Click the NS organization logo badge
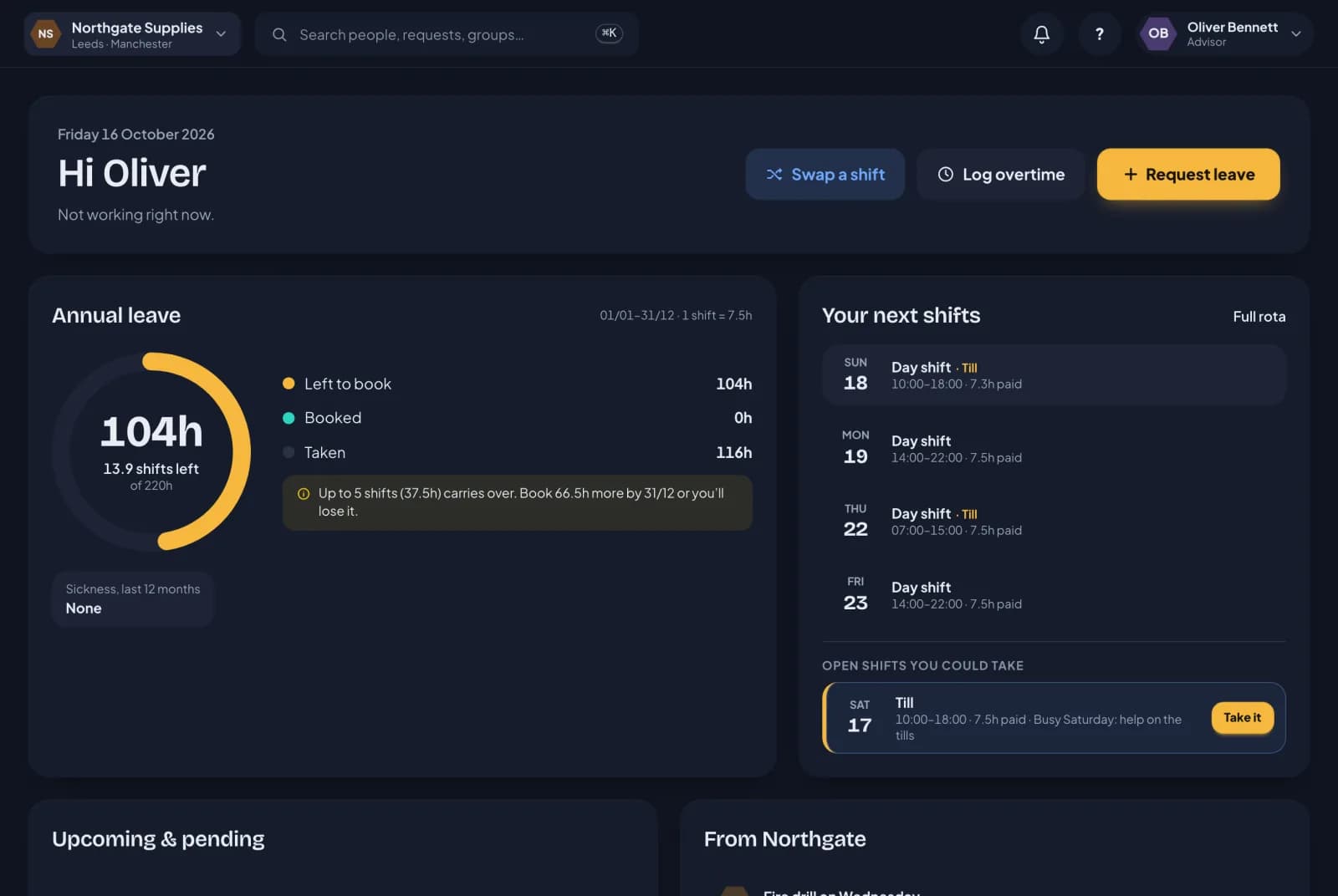 click(x=46, y=34)
